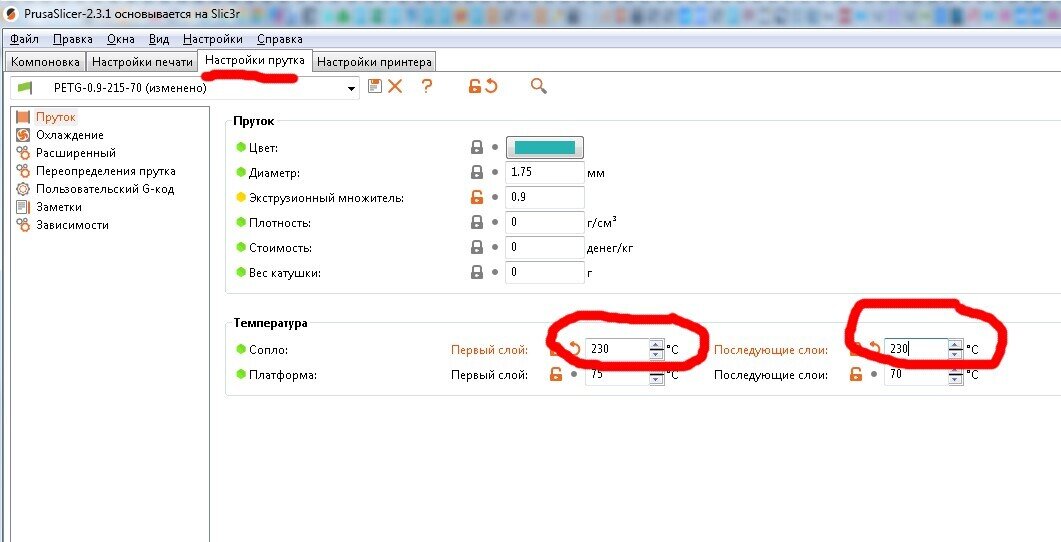Decrease bed subsequent layers temperature with spinner
This screenshot has height=542, width=1061.
[955, 380]
